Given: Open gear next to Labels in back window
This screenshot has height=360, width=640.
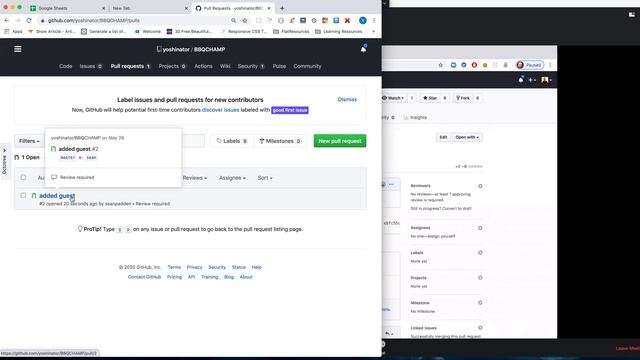Looking at the screenshot, I should pos(480,253).
